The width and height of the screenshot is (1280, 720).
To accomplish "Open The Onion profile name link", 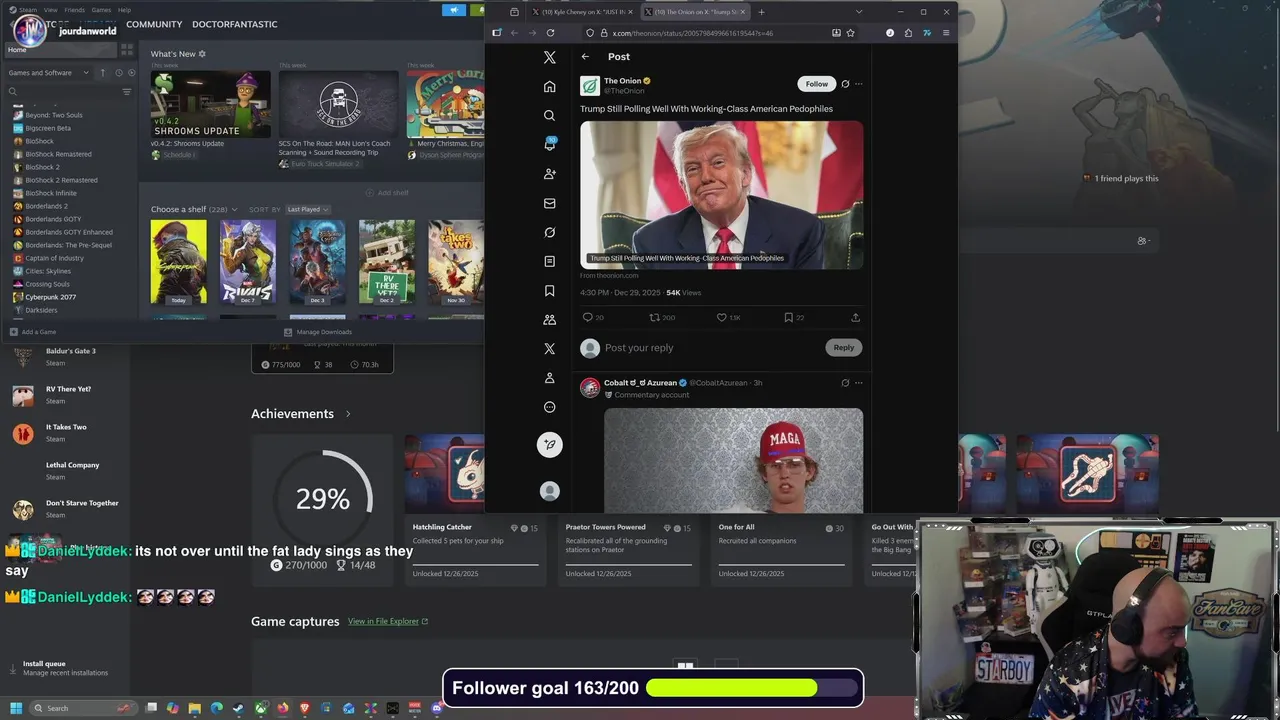I will click(622, 81).
